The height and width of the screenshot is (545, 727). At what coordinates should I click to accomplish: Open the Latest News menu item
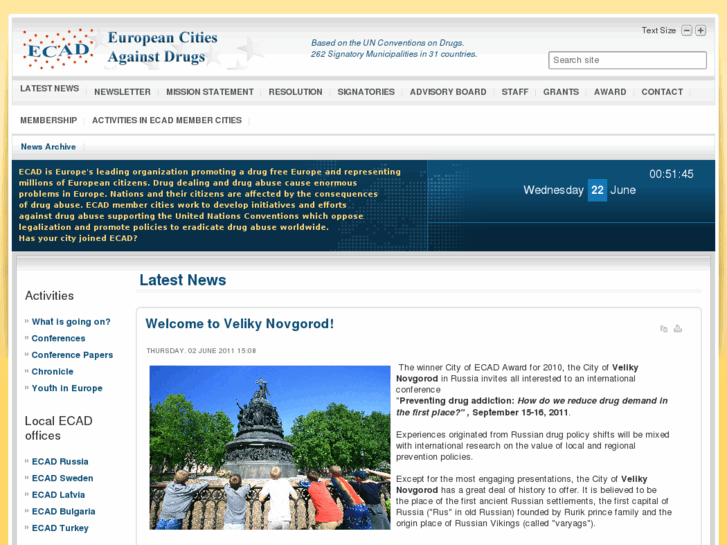pos(50,88)
